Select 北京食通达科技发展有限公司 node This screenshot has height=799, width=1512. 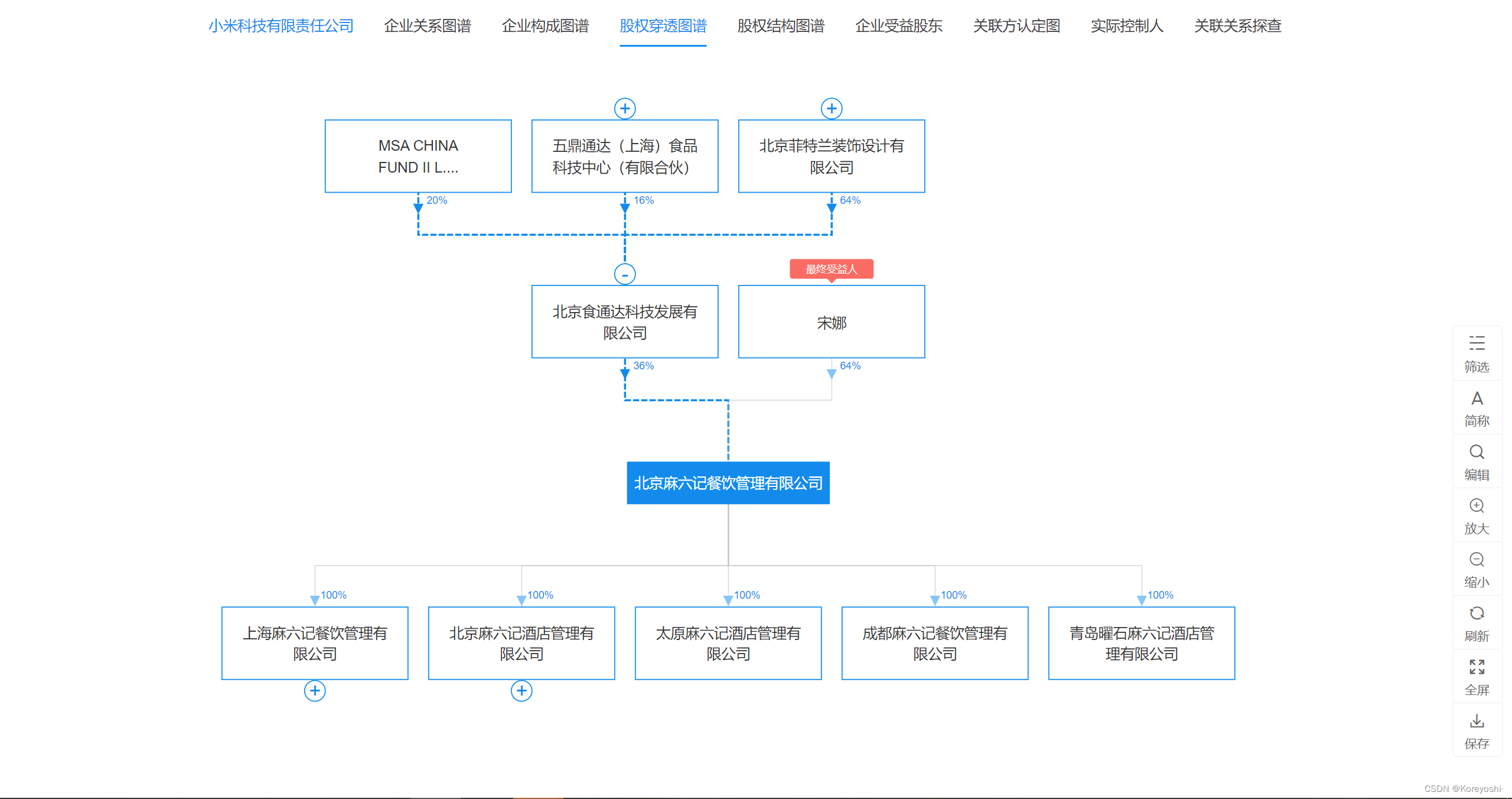click(625, 321)
